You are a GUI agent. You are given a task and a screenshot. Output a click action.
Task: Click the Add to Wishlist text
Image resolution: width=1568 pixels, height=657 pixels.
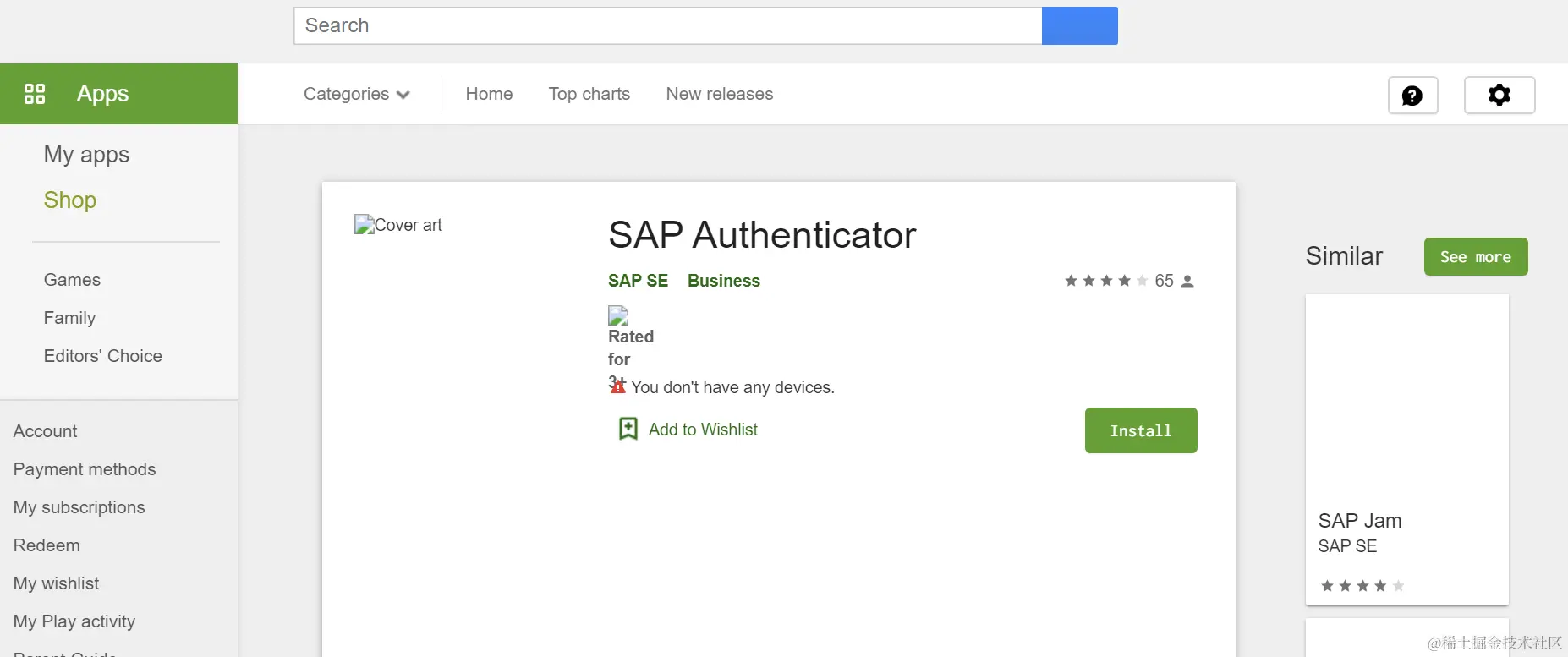[703, 430]
